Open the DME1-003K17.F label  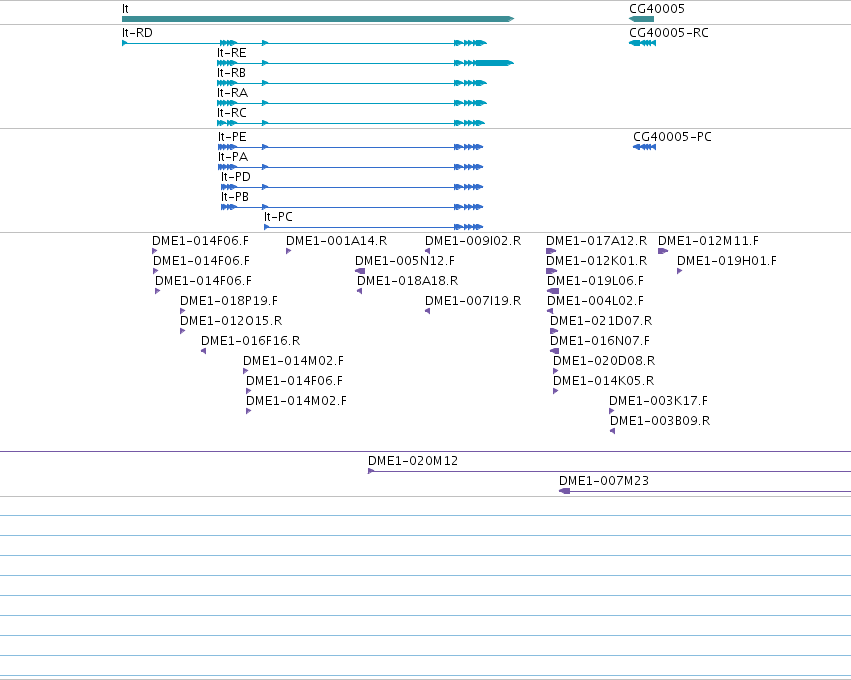click(658, 402)
